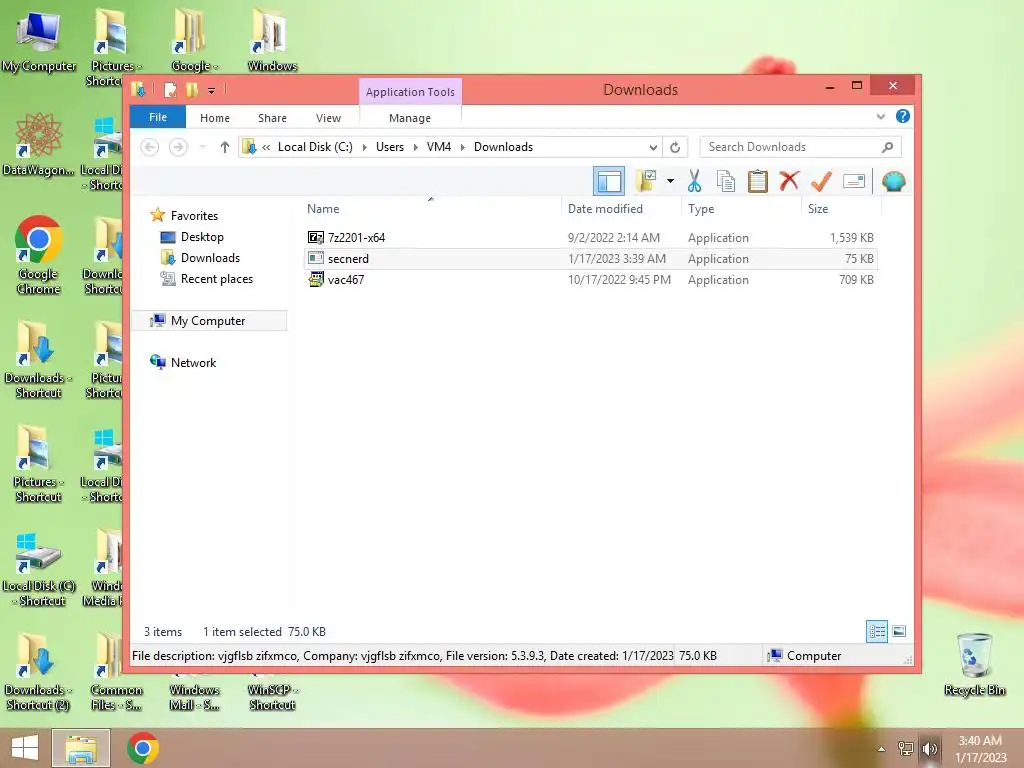Open Downloads in the navigation pane
The height and width of the screenshot is (768, 1024).
pyautogui.click(x=210, y=258)
